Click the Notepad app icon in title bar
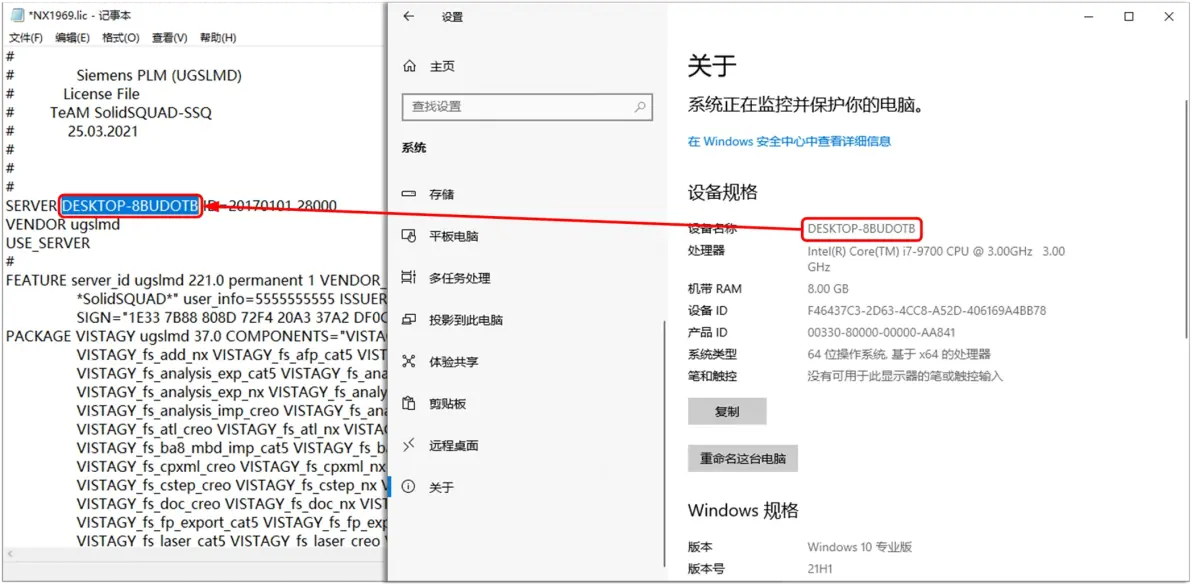This screenshot has width=1192, height=584. click(17, 17)
